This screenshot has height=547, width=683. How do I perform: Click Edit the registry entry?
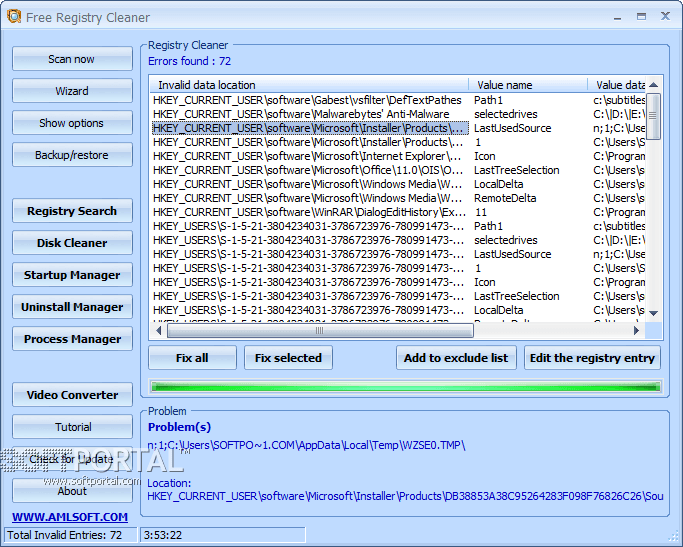point(592,358)
